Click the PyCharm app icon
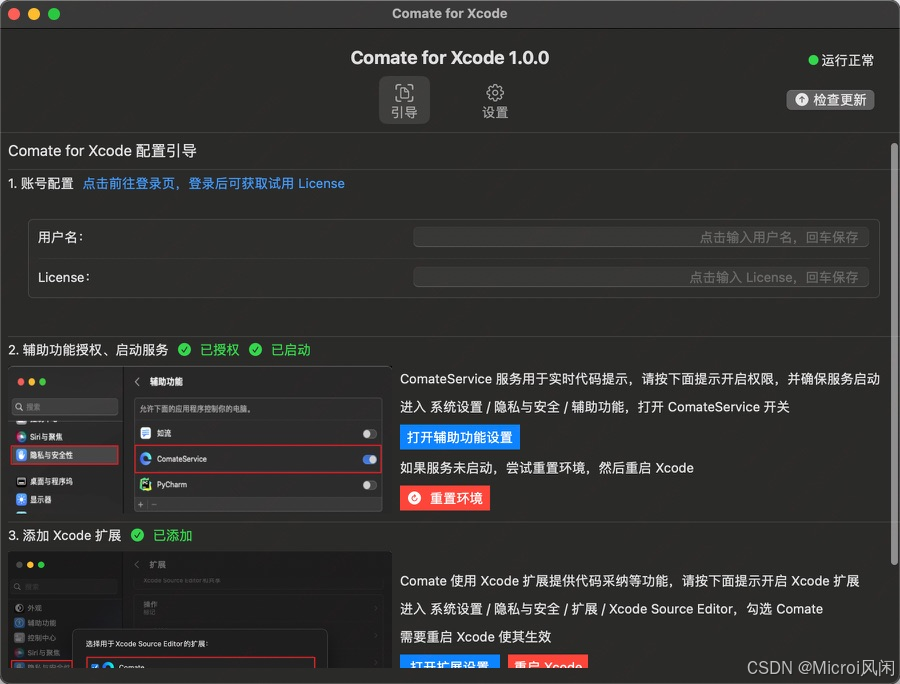Image resolution: width=900 pixels, height=684 pixels. click(146, 484)
